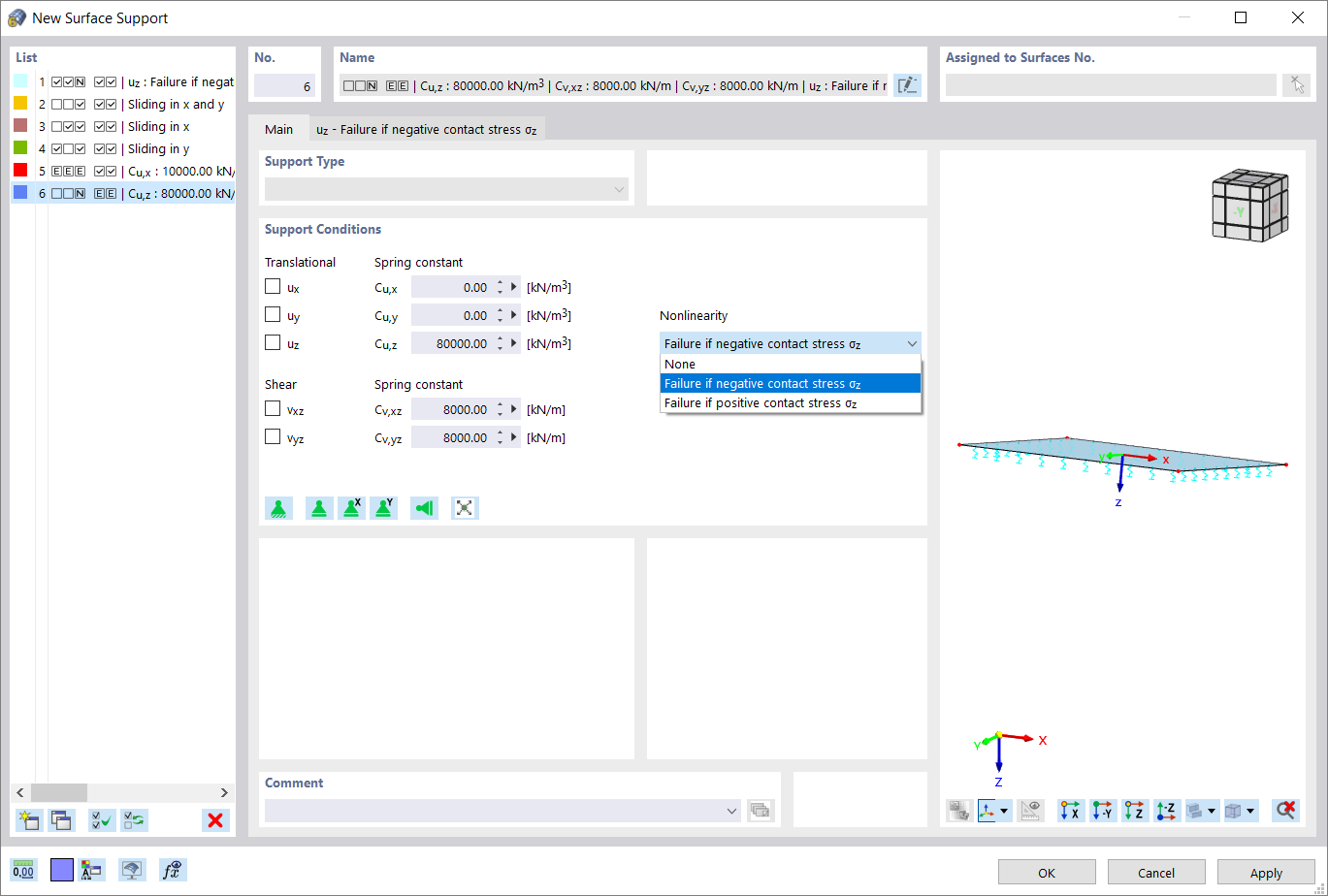Open the Nonlinearity dropdown
This screenshot has height=896, width=1328.
tap(790, 343)
